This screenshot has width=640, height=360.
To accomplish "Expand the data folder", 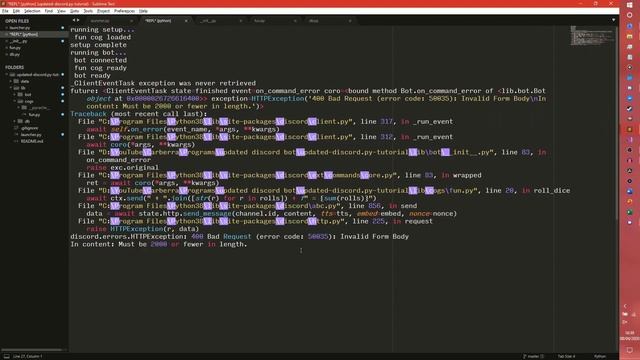I will tap(11, 81).
